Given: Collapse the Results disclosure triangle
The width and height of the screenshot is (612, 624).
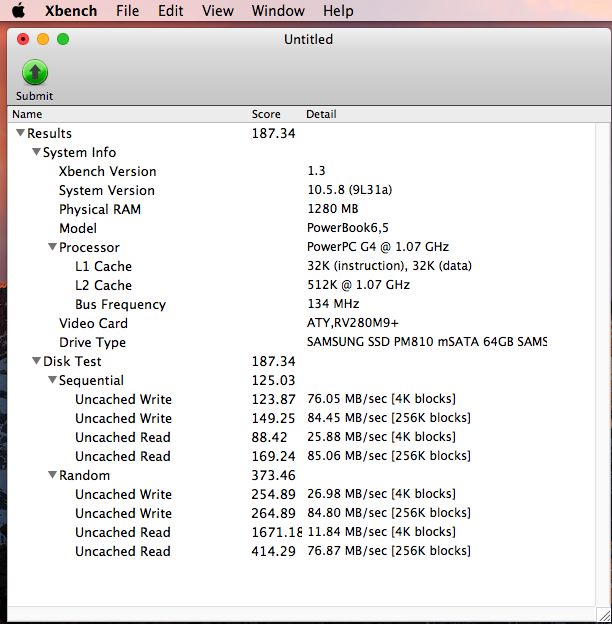Looking at the screenshot, I should (x=20, y=133).
